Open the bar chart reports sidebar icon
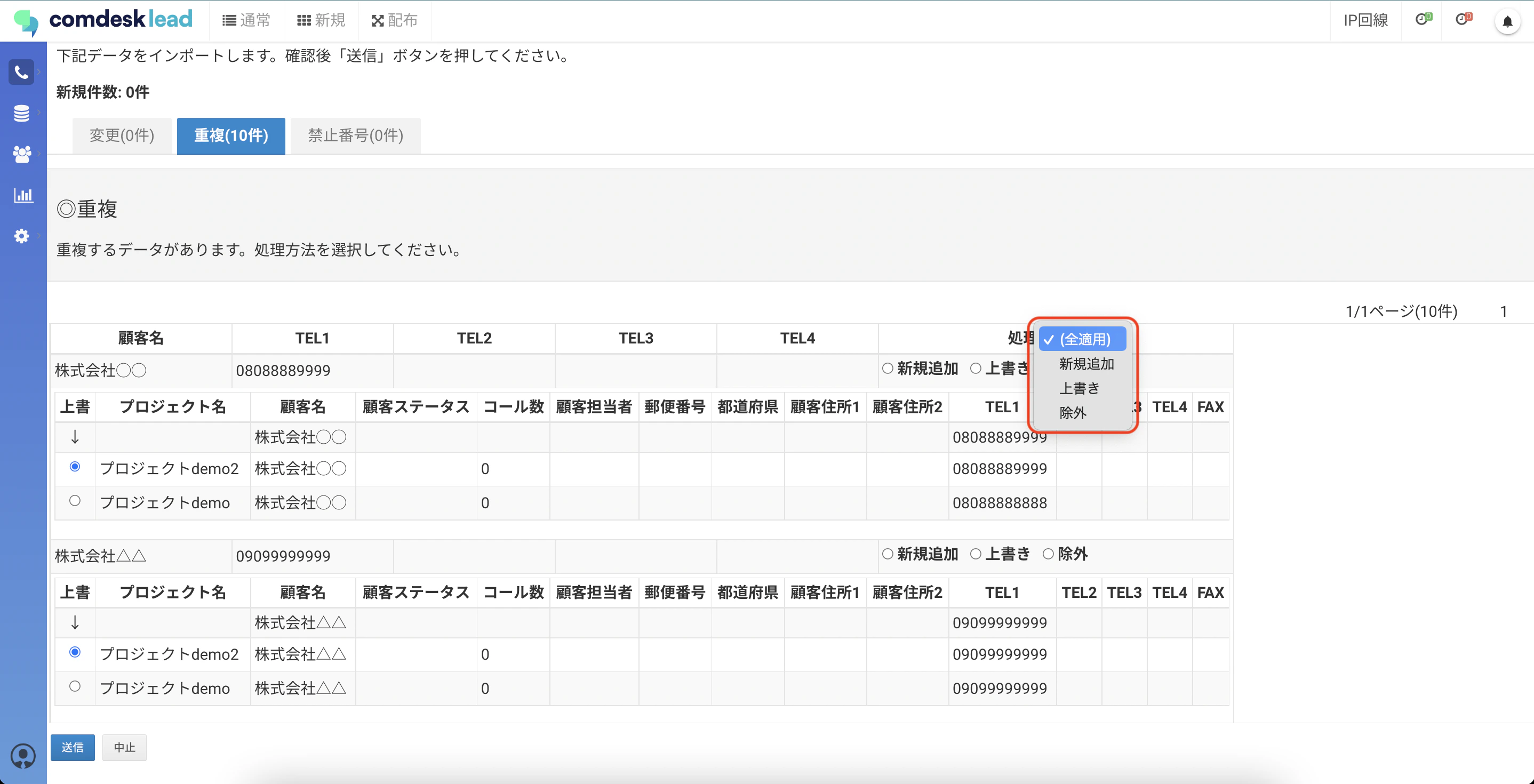 click(23, 195)
